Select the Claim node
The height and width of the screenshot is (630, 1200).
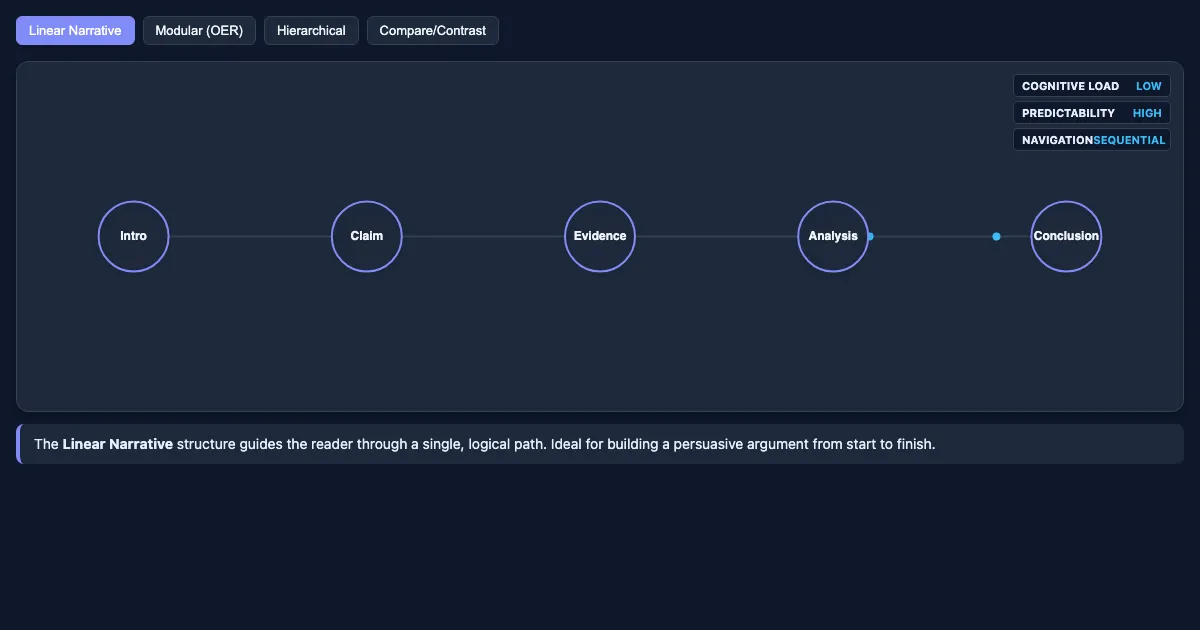(367, 236)
